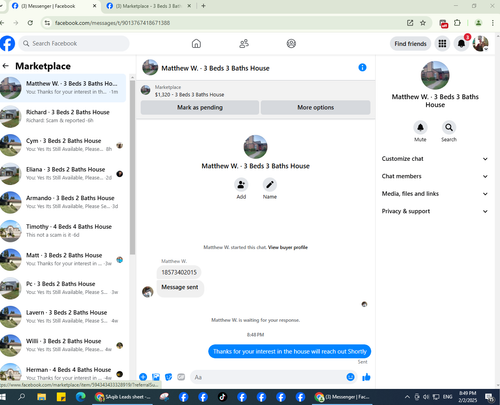The height and width of the screenshot is (405, 500).
Task: Open the browser three-dot menu
Action: [x=492, y=23]
